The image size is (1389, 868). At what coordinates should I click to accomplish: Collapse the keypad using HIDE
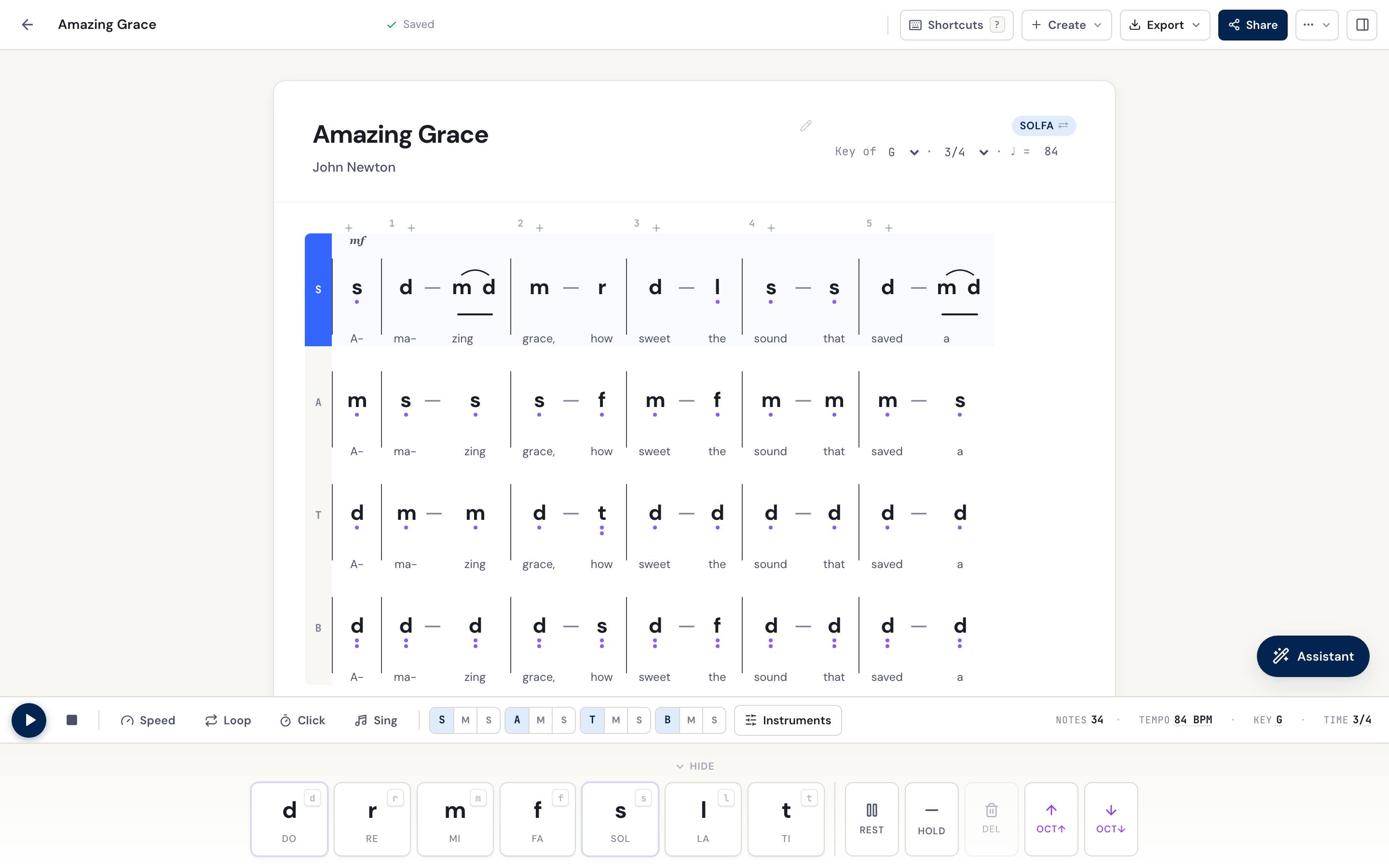click(x=694, y=766)
